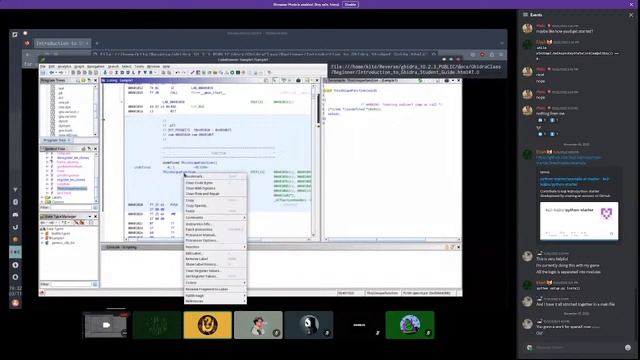The height and width of the screenshot is (360, 640).
Task: Choose Edit Label... in context menu
Action: pyautogui.click(x=215, y=253)
